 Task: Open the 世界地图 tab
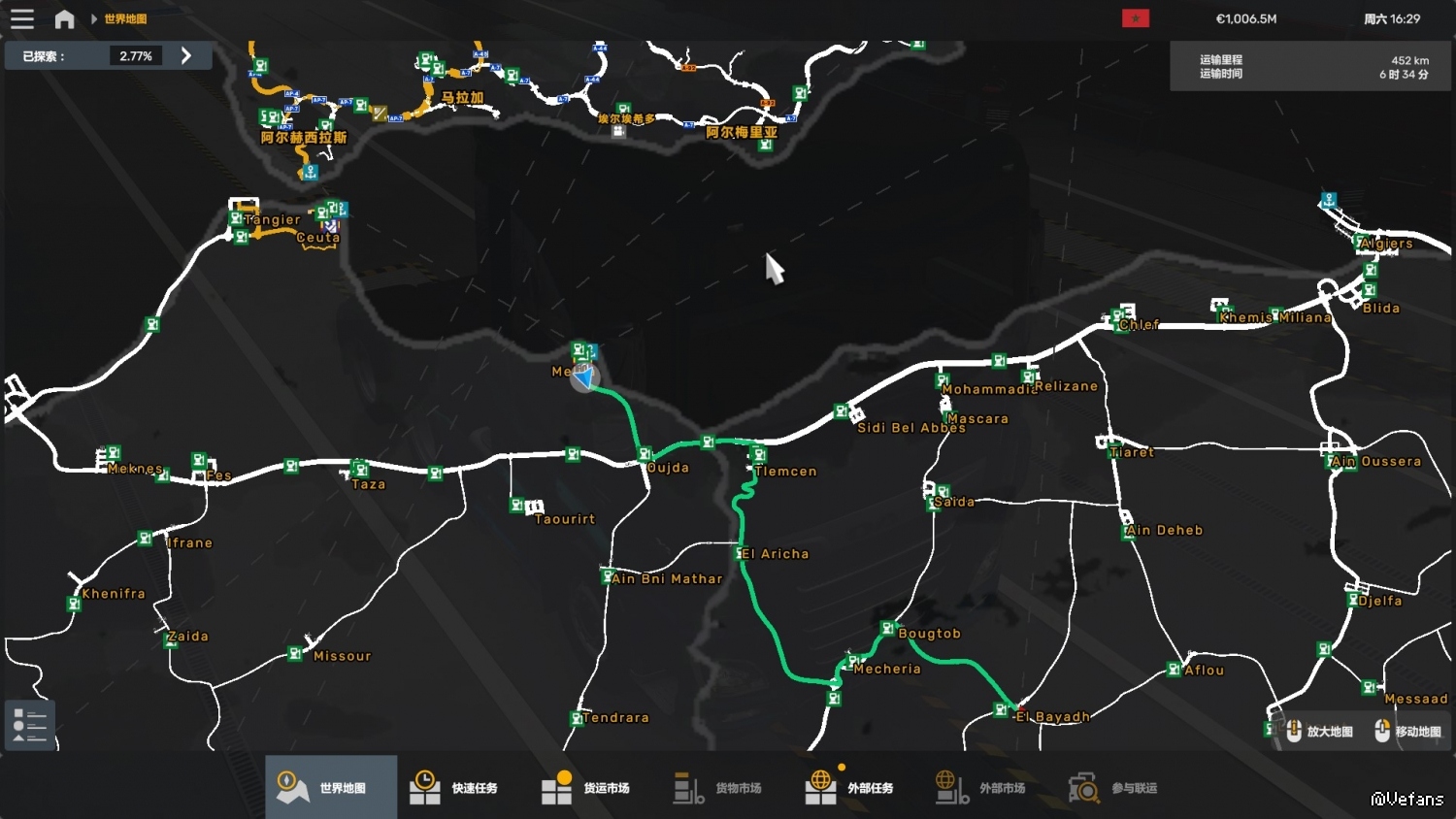click(x=331, y=787)
